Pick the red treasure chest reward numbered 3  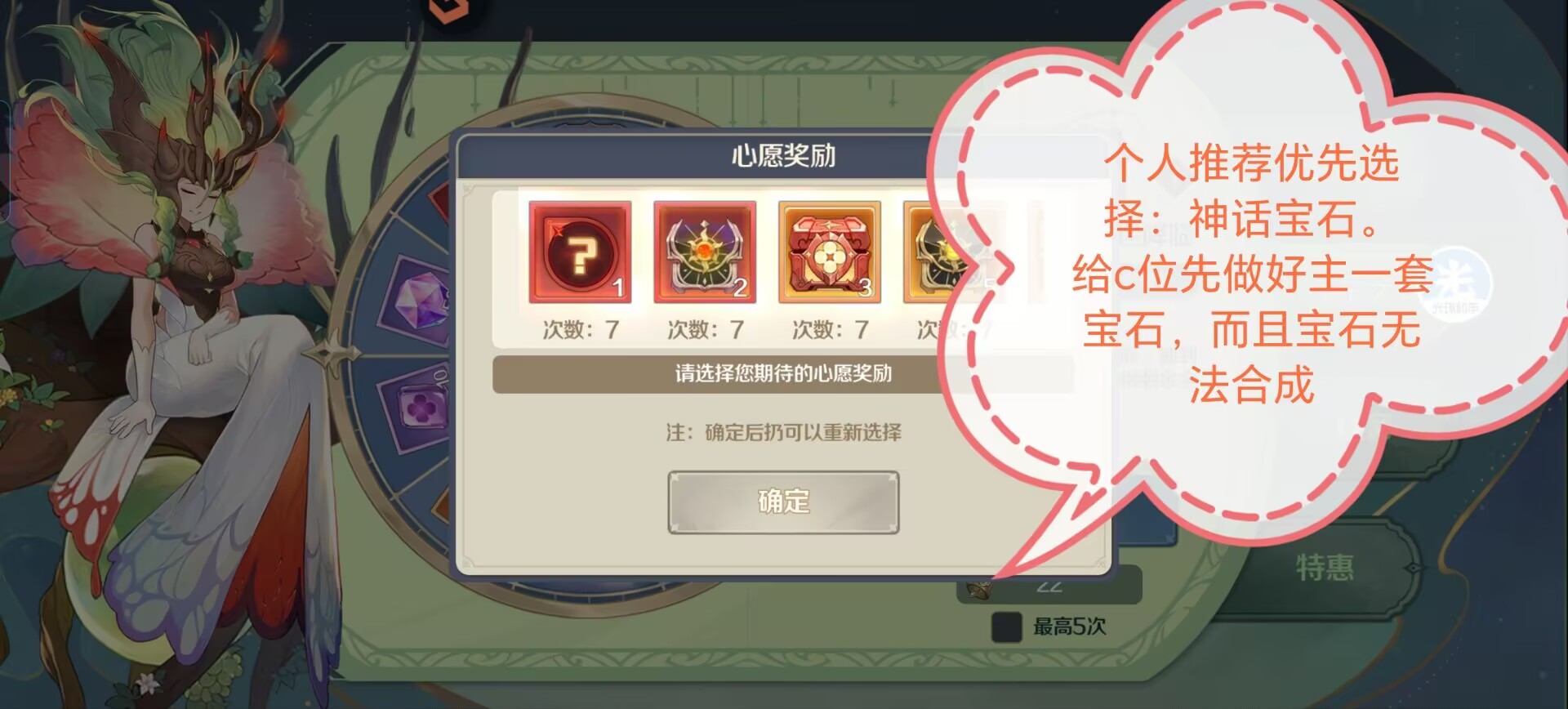point(830,252)
